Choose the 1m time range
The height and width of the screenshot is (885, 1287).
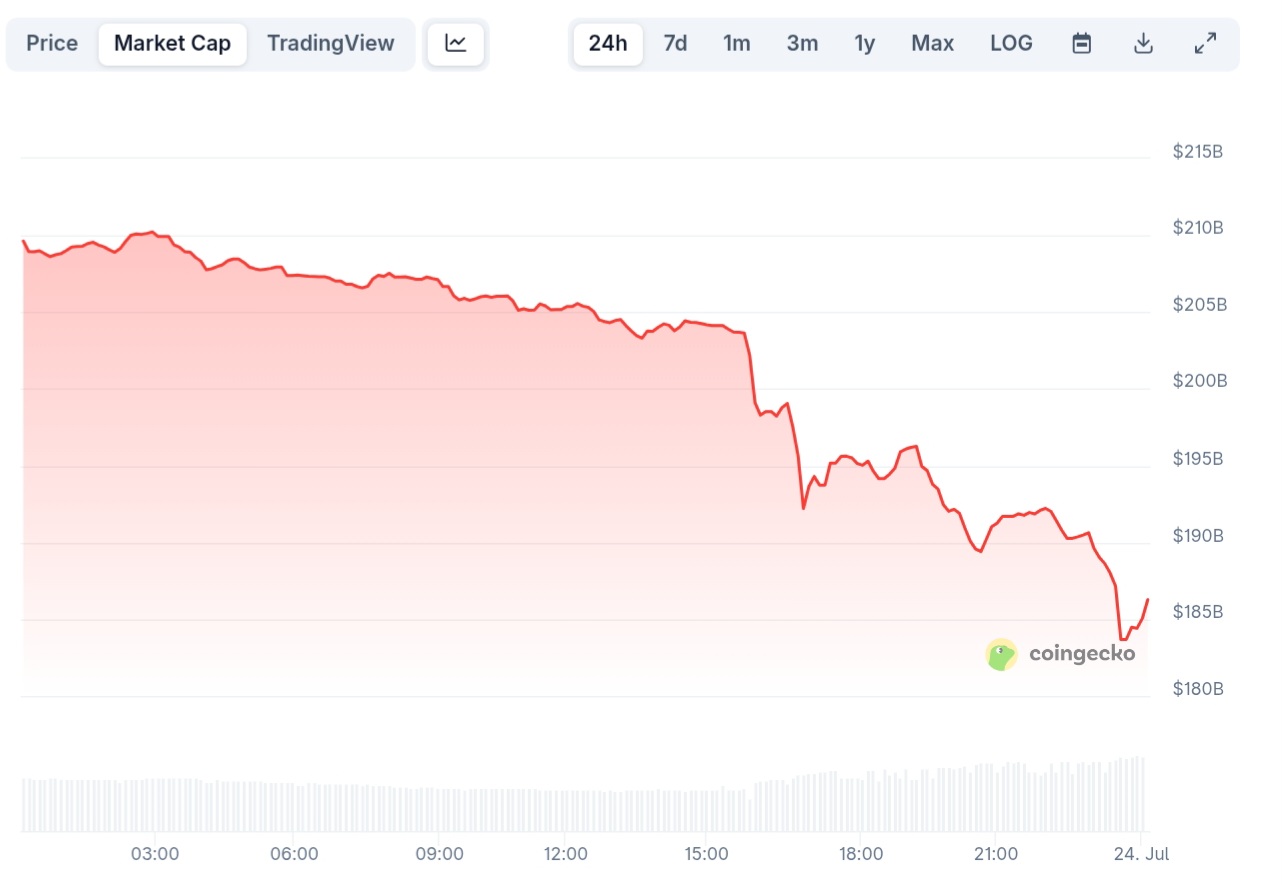(x=737, y=44)
